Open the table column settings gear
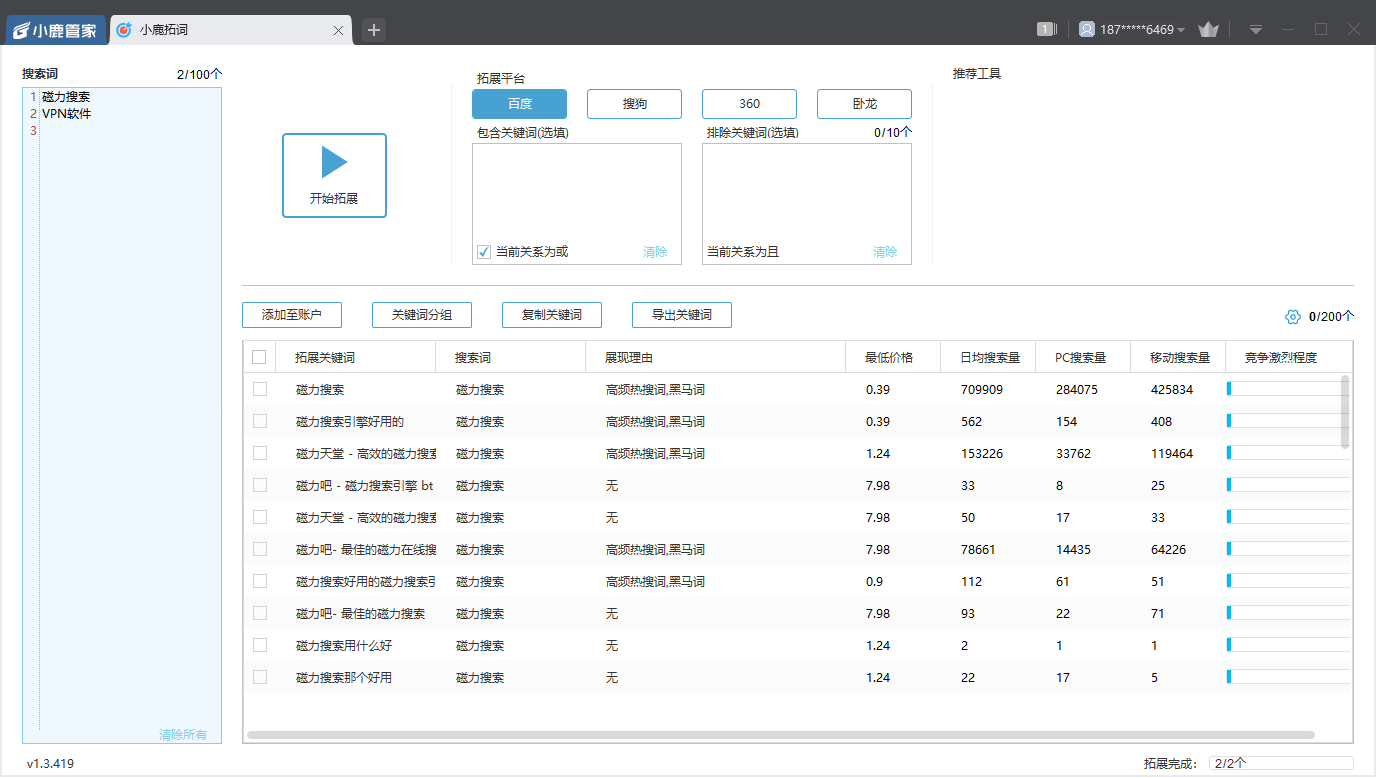Image resolution: width=1376 pixels, height=778 pixels. [1293, 316]
